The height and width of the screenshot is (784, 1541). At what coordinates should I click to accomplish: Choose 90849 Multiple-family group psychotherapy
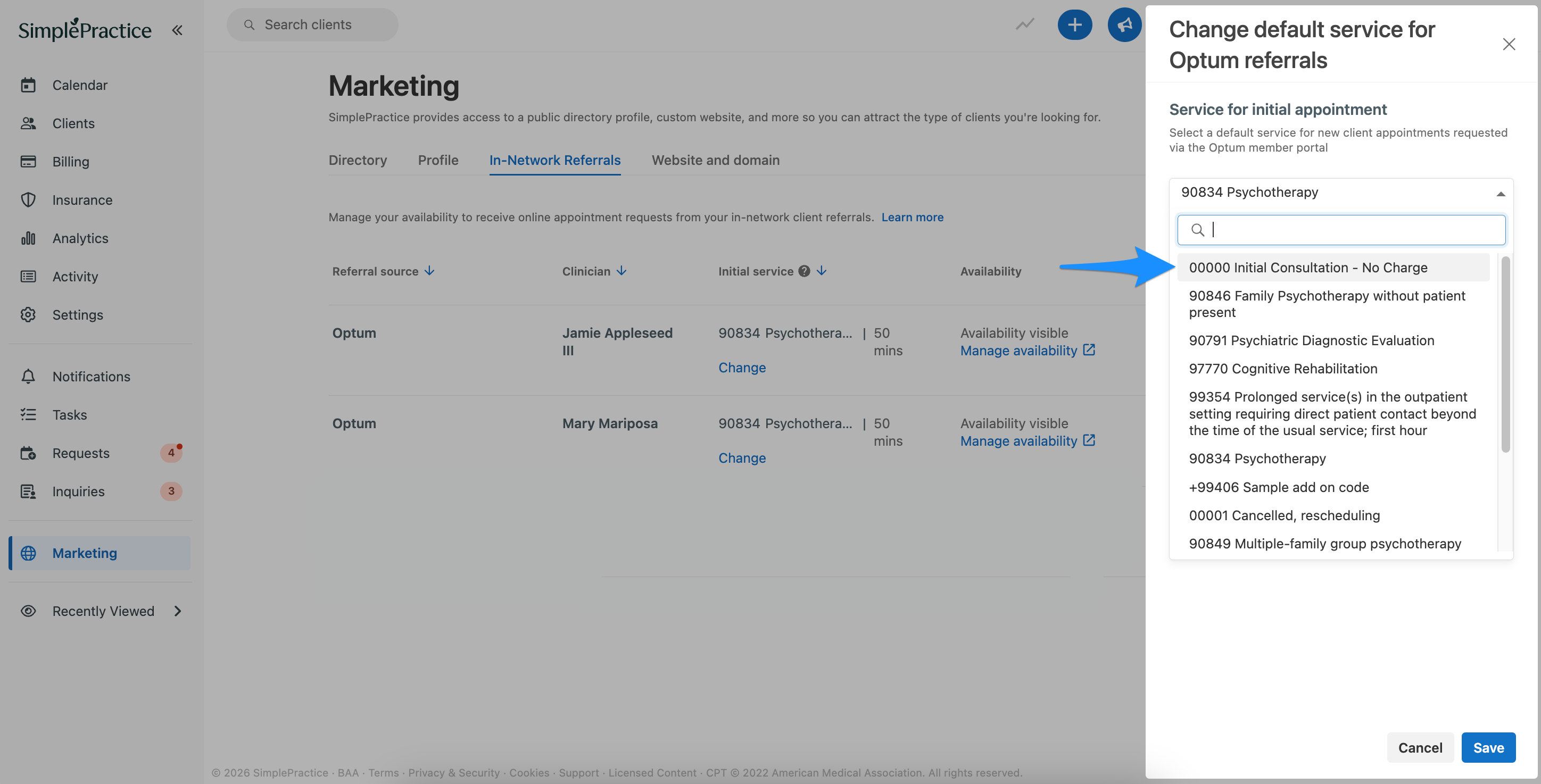tap(1333, 543)
